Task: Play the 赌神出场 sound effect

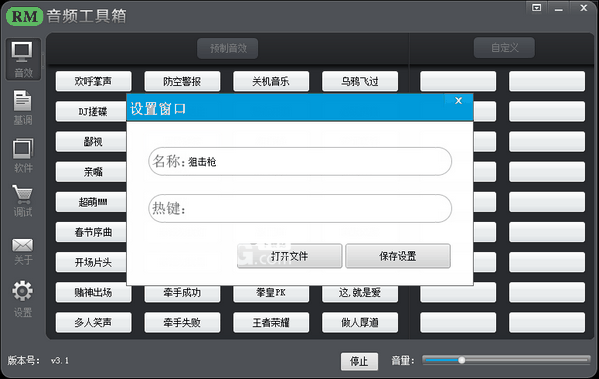Action: coord(94,293)
